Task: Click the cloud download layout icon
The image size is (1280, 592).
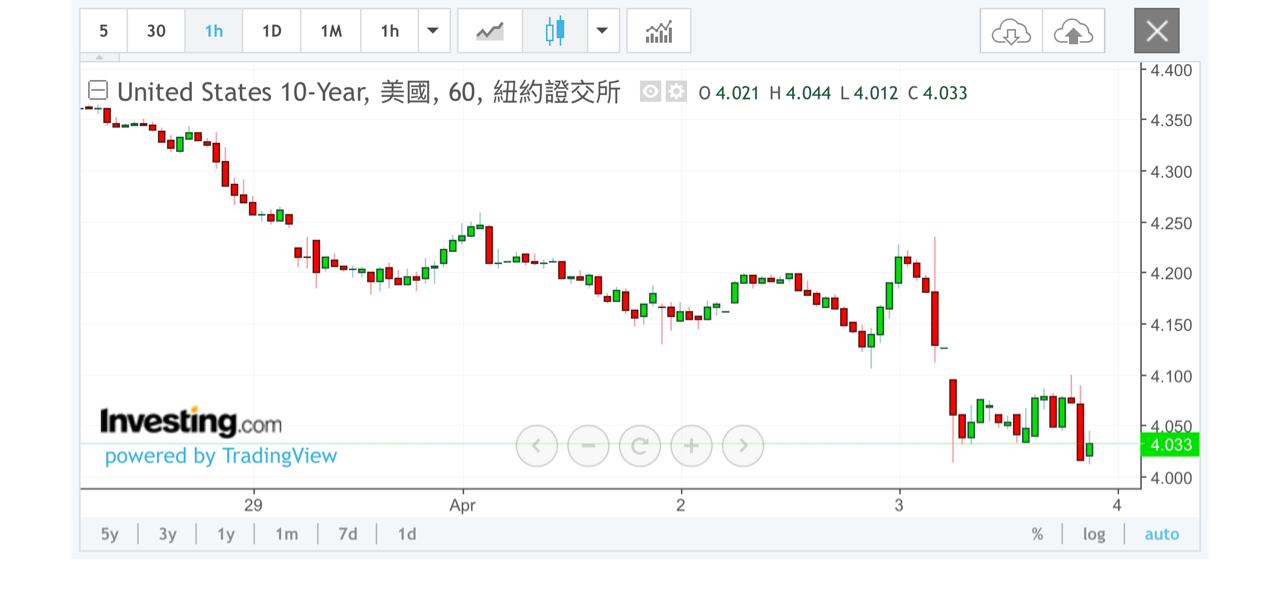Action: (x=1010, y=31)
